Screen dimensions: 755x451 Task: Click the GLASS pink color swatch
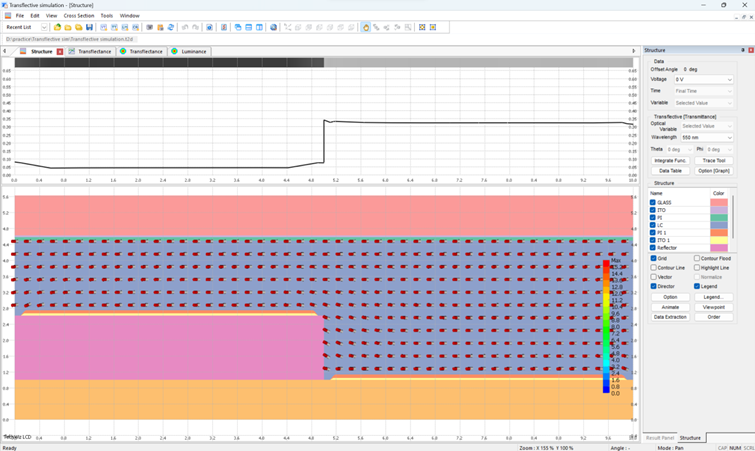tap(719, 203)
